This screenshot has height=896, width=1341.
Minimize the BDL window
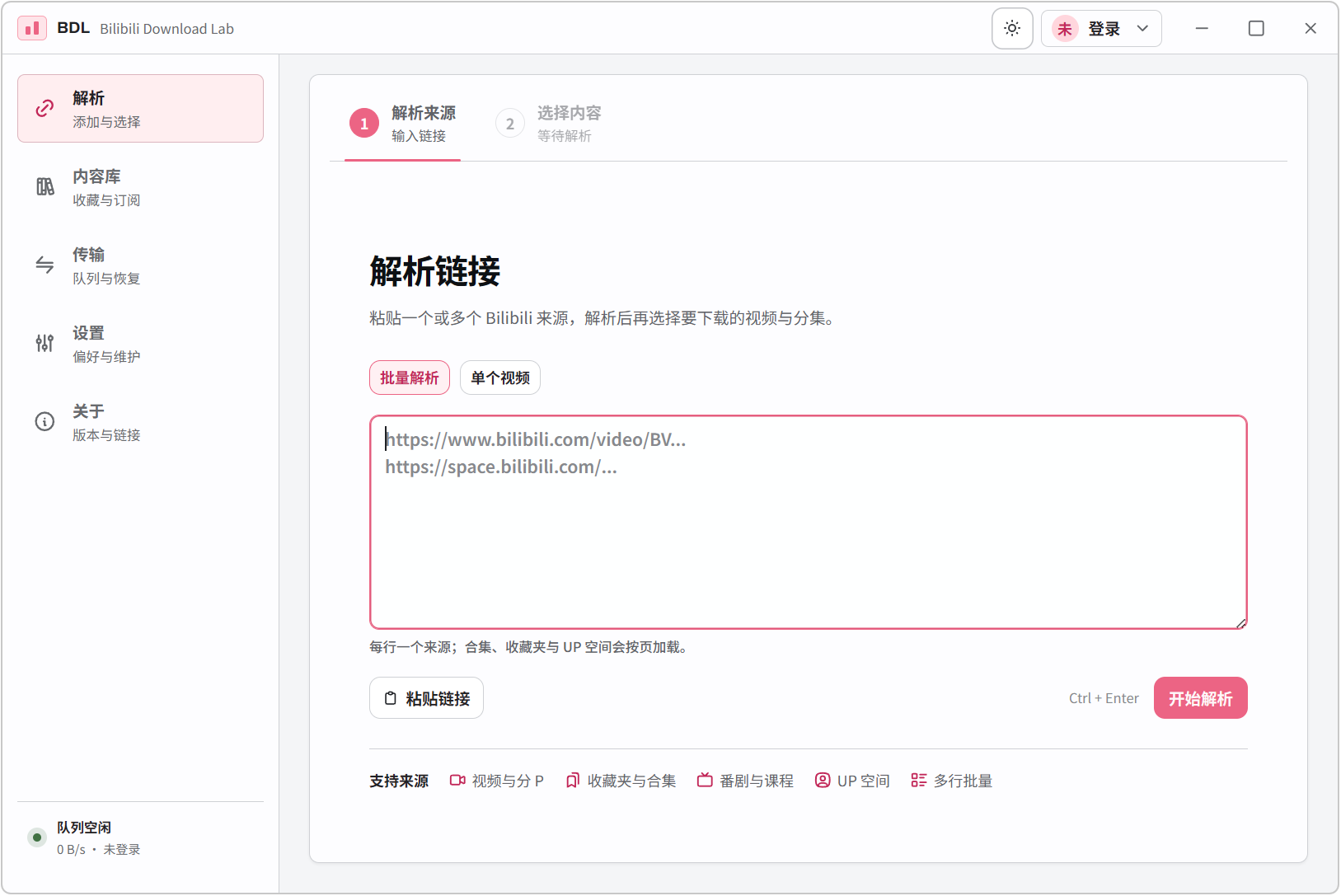[x=1202, y=28]
